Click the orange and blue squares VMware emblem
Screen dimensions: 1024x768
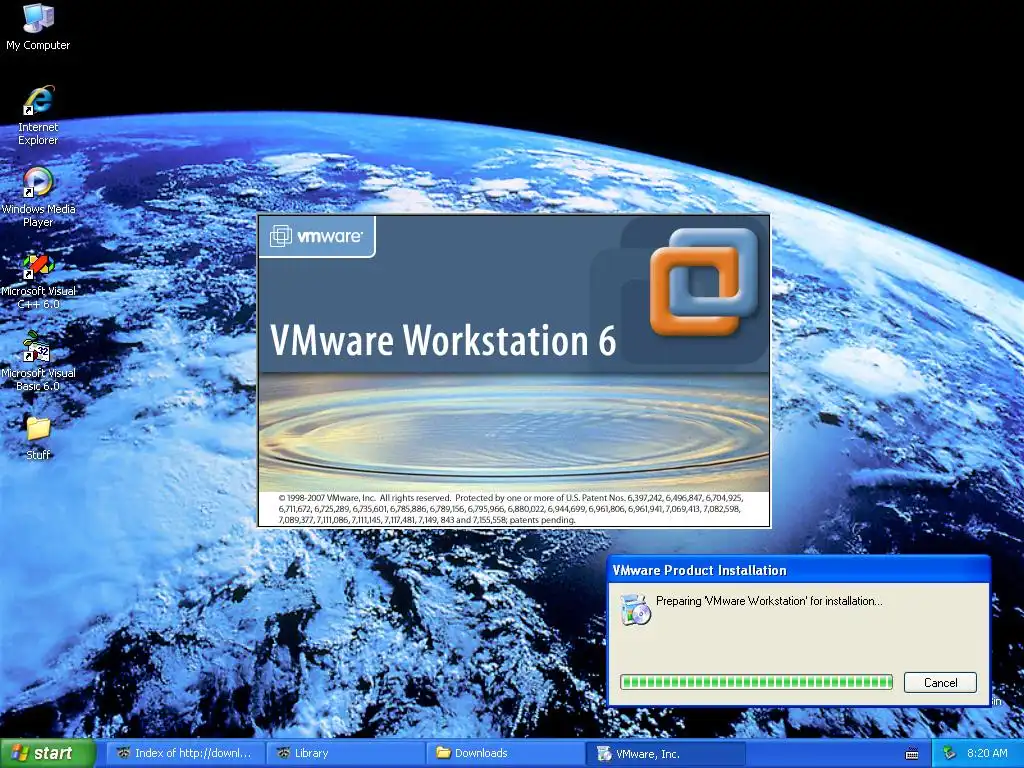coord(703,281)
